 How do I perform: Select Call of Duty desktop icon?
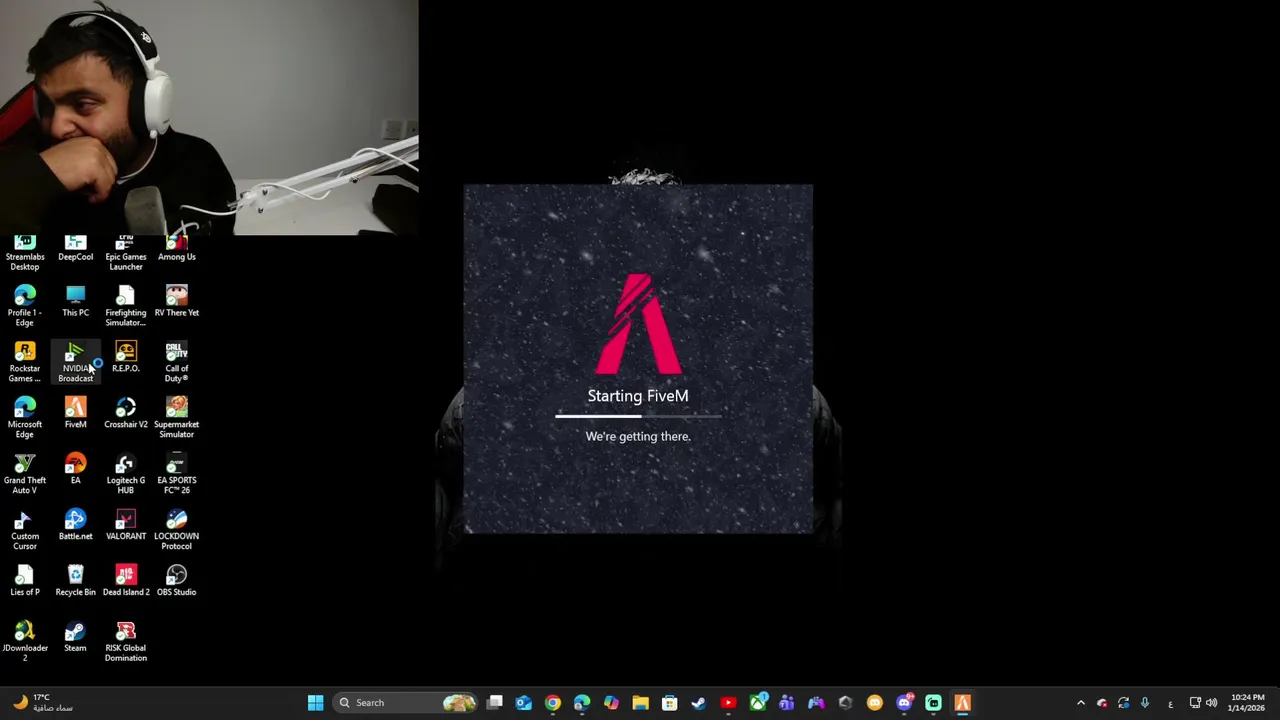pos(176,362)
